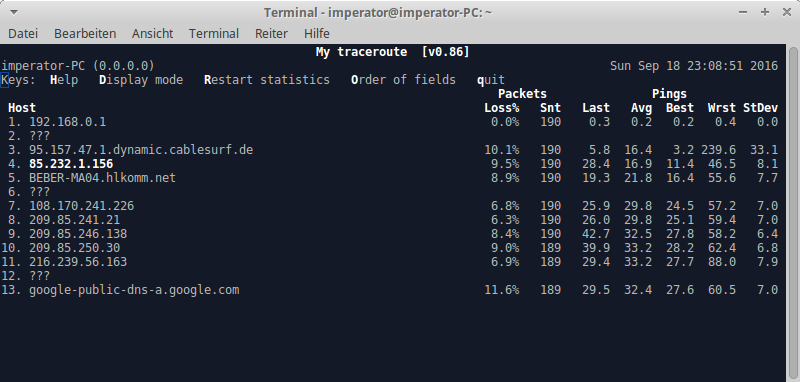Open the Reiter menu
Image resolution: width=800 pixels, height=382 pixels.
coord(271,34)
